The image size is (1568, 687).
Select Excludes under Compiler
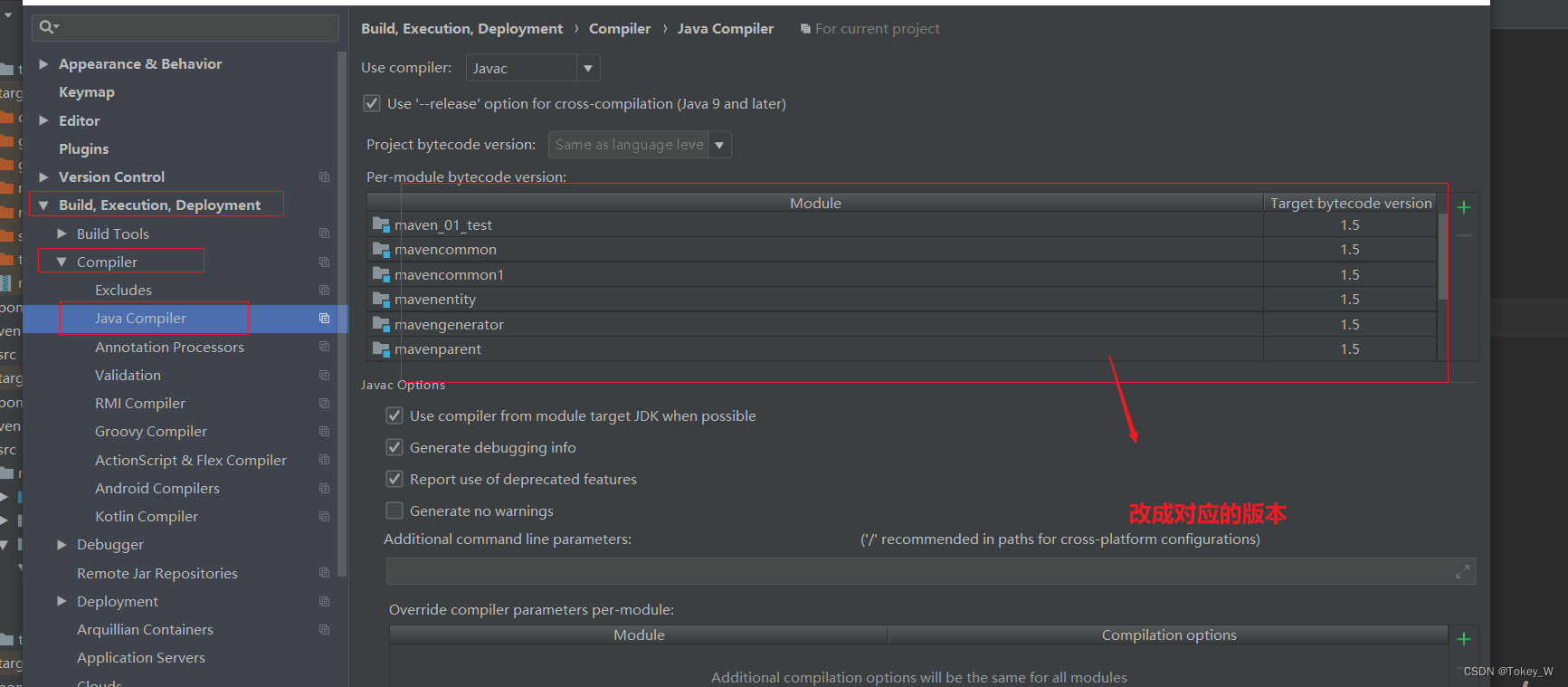coord(123,291)
